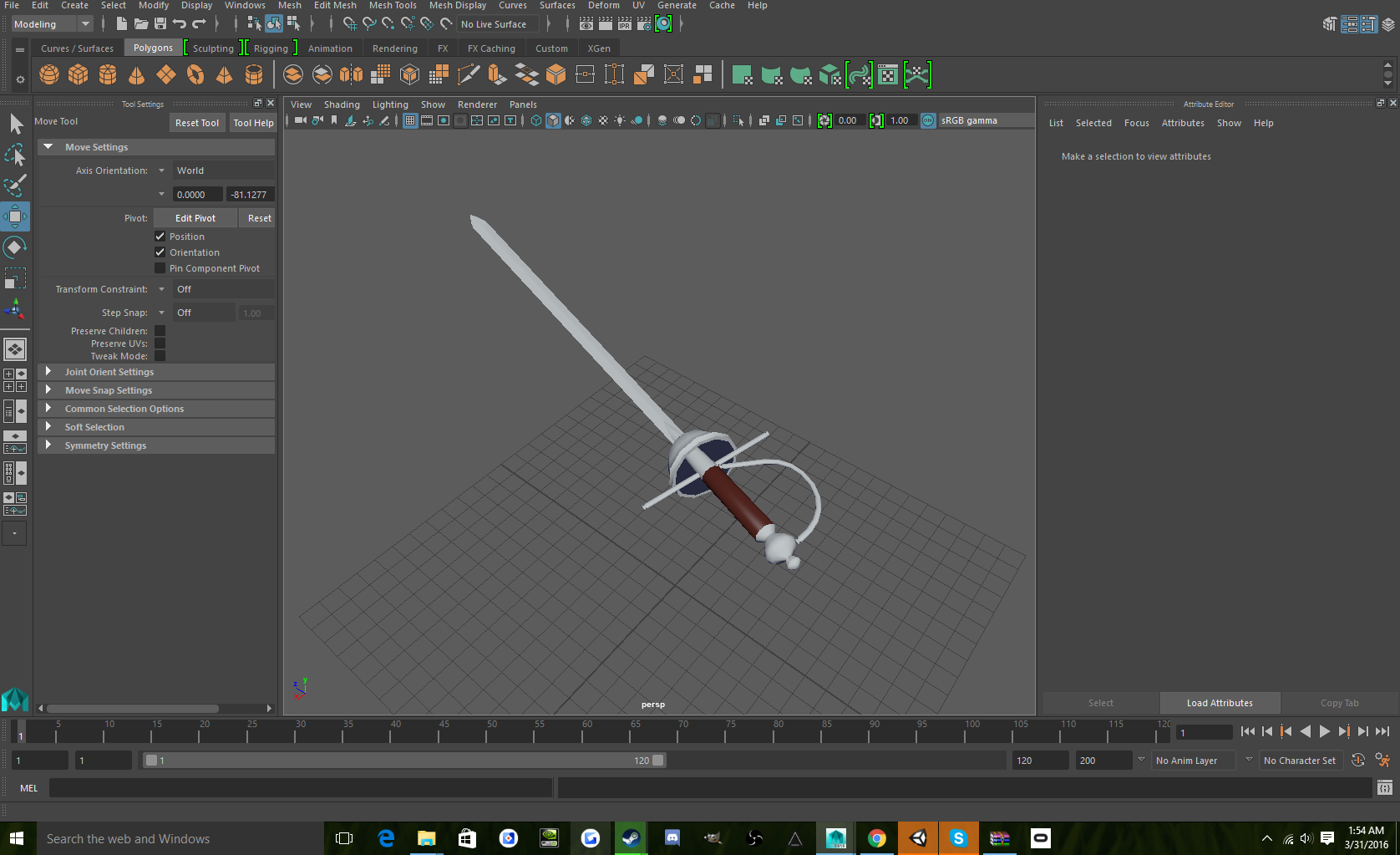Toggle the viewport grid display icon
Image resolution: width=1400 pixels, height=855 pixels.
click(410, 120)
